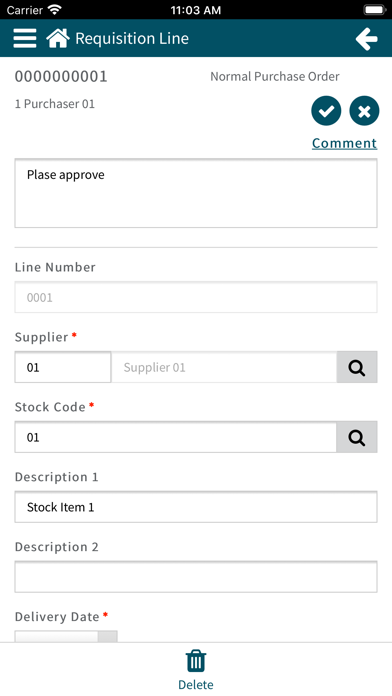
Task: Edit Description 1 'Stock Item 1' field
Action: pos(196,507)
